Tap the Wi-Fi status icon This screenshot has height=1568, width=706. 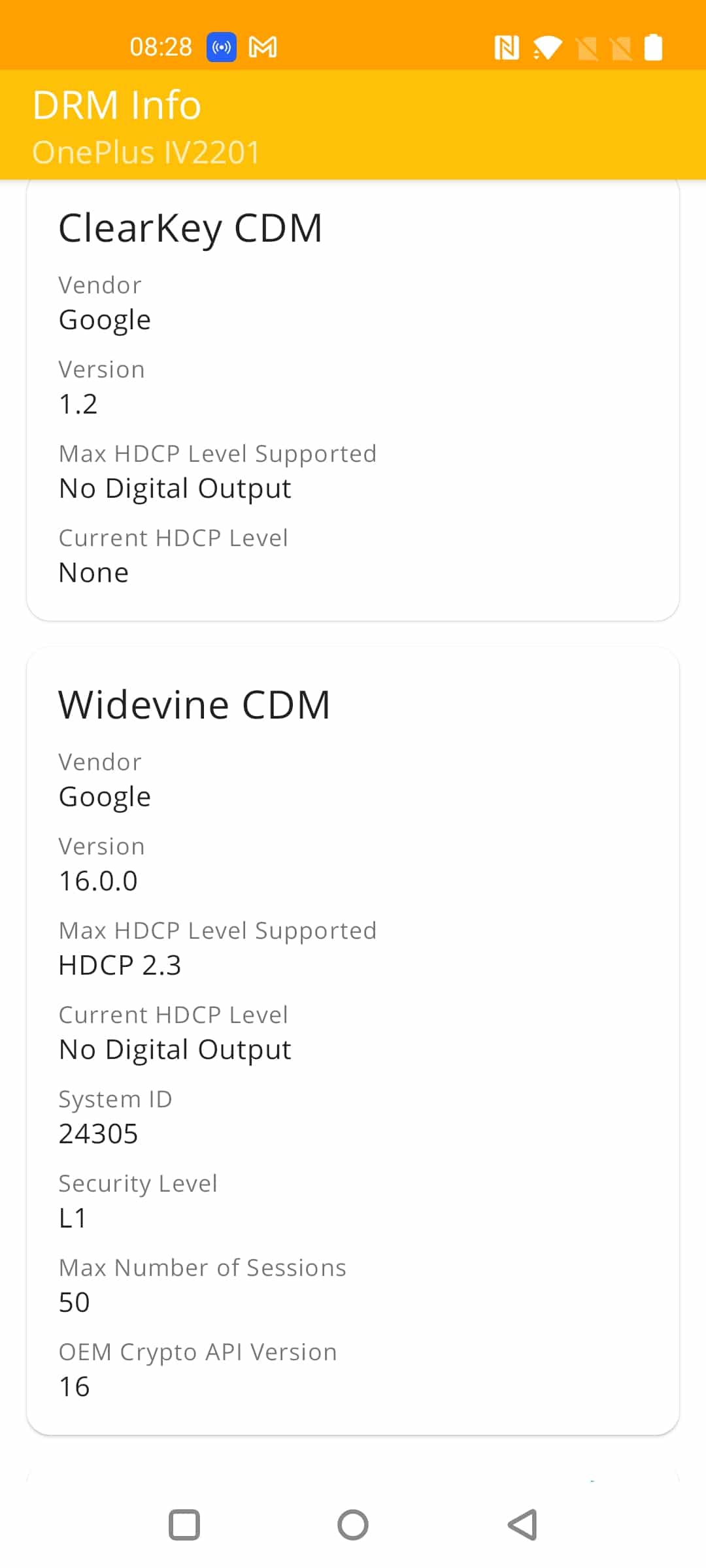(547, 47)
